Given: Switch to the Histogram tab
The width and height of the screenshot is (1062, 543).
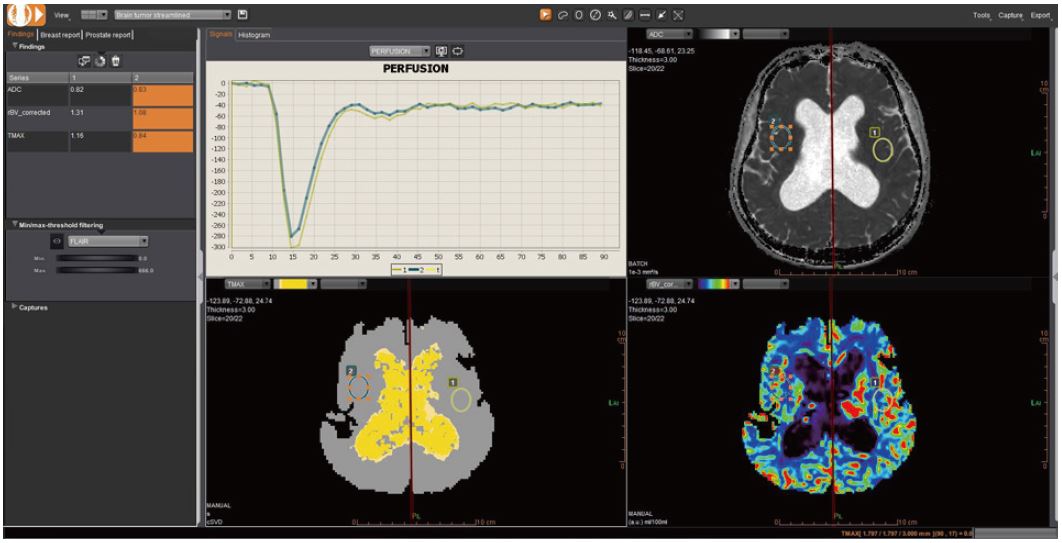Looking at the screenshot, I should 253,34.
